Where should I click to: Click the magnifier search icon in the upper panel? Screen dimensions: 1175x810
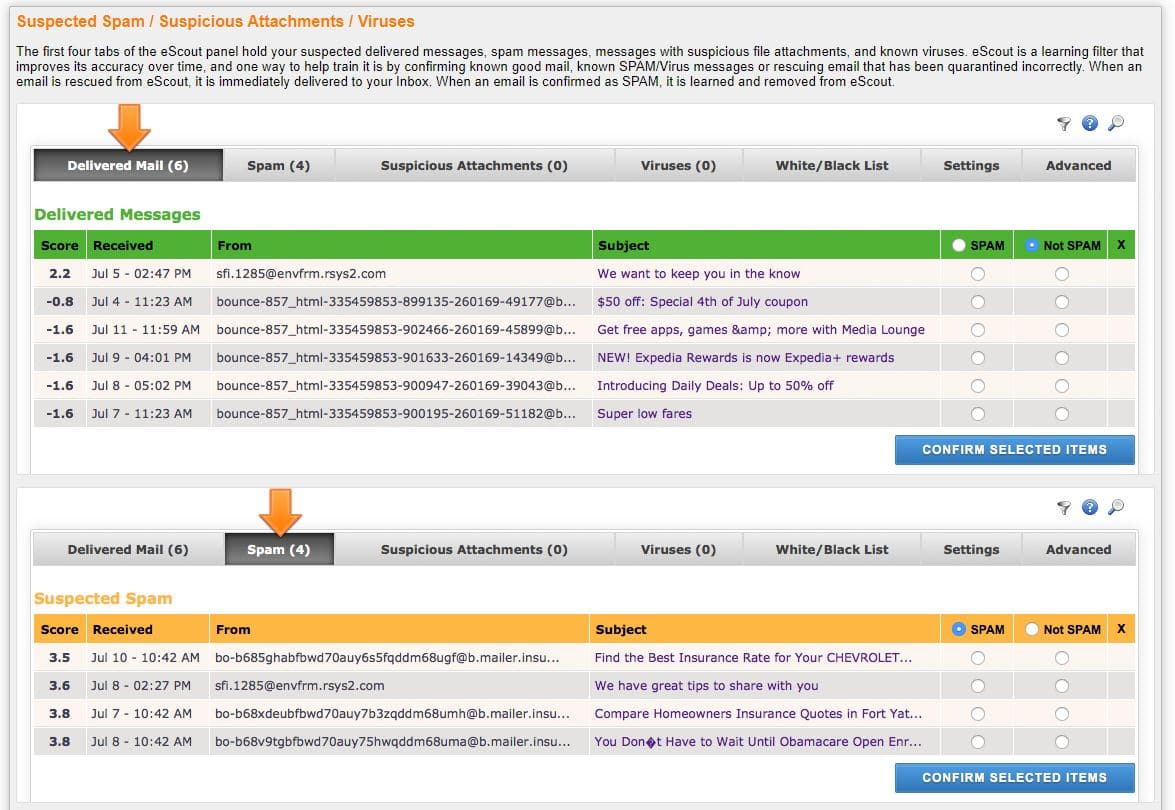[x=1116, y=123]
